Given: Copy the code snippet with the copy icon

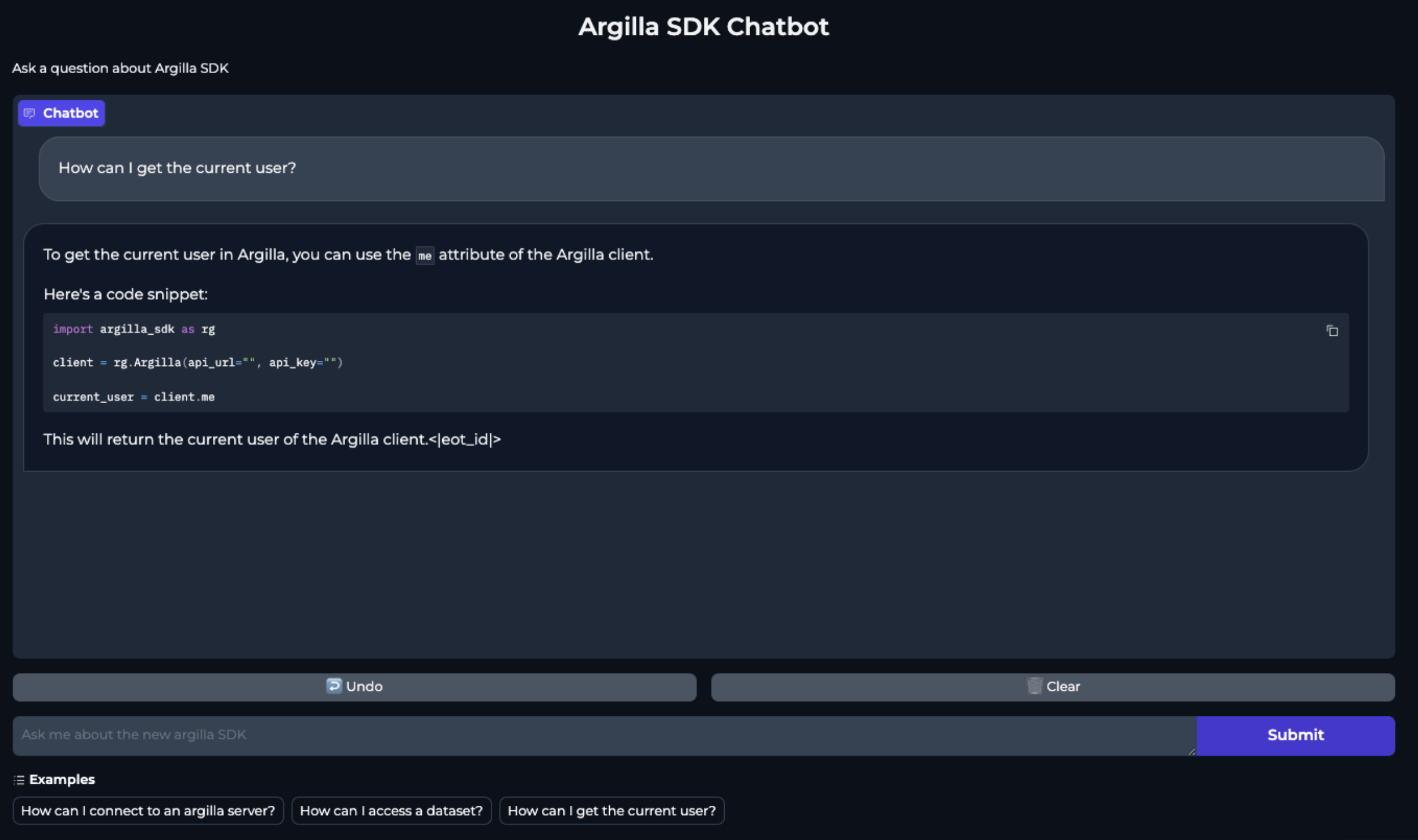Looking at the screenshot, I should coord(1332,331).
